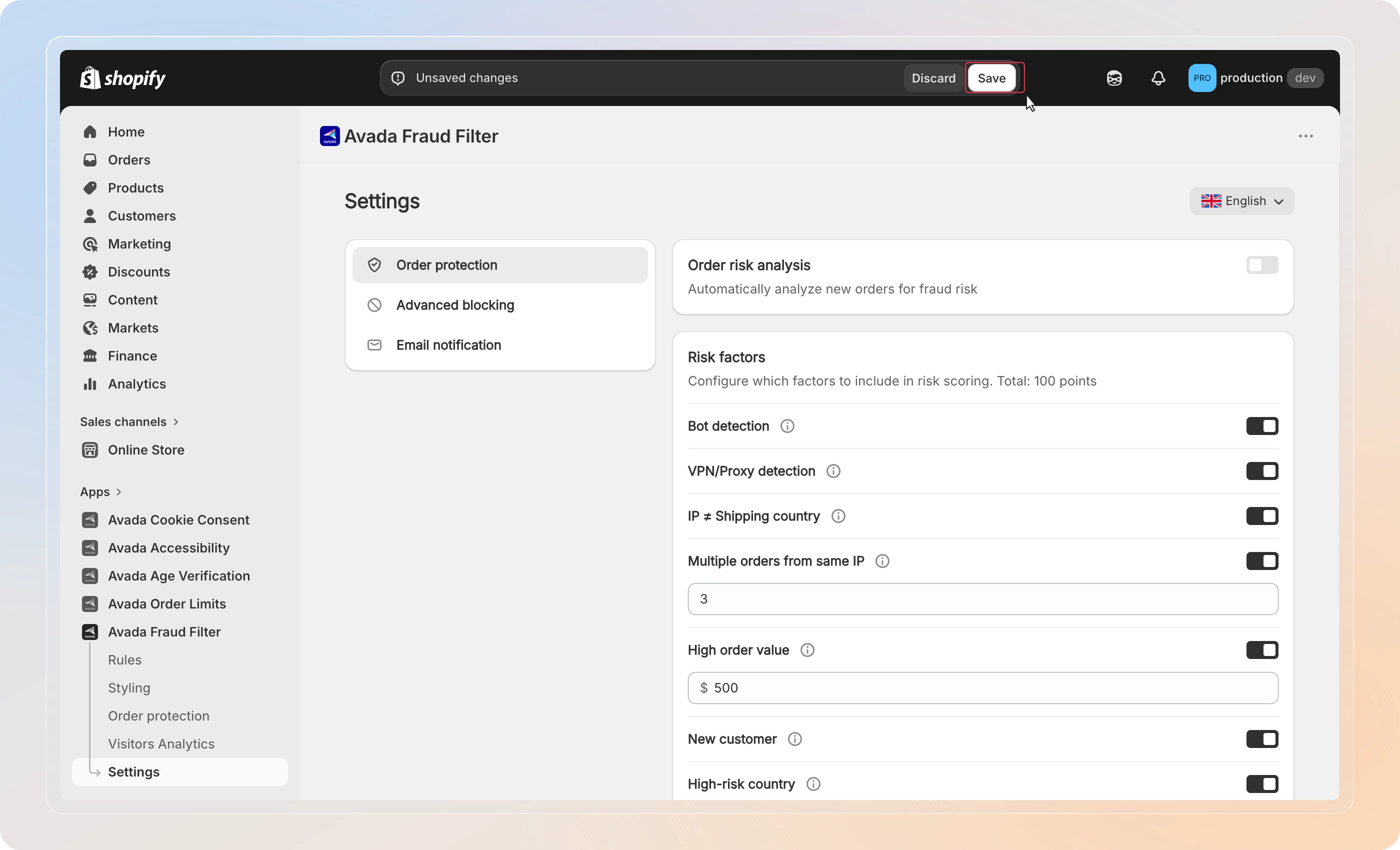Open Rules under Avada Fraud Filter
Viewport: 1400px width, 850px height.
click(x=124, y=659)
